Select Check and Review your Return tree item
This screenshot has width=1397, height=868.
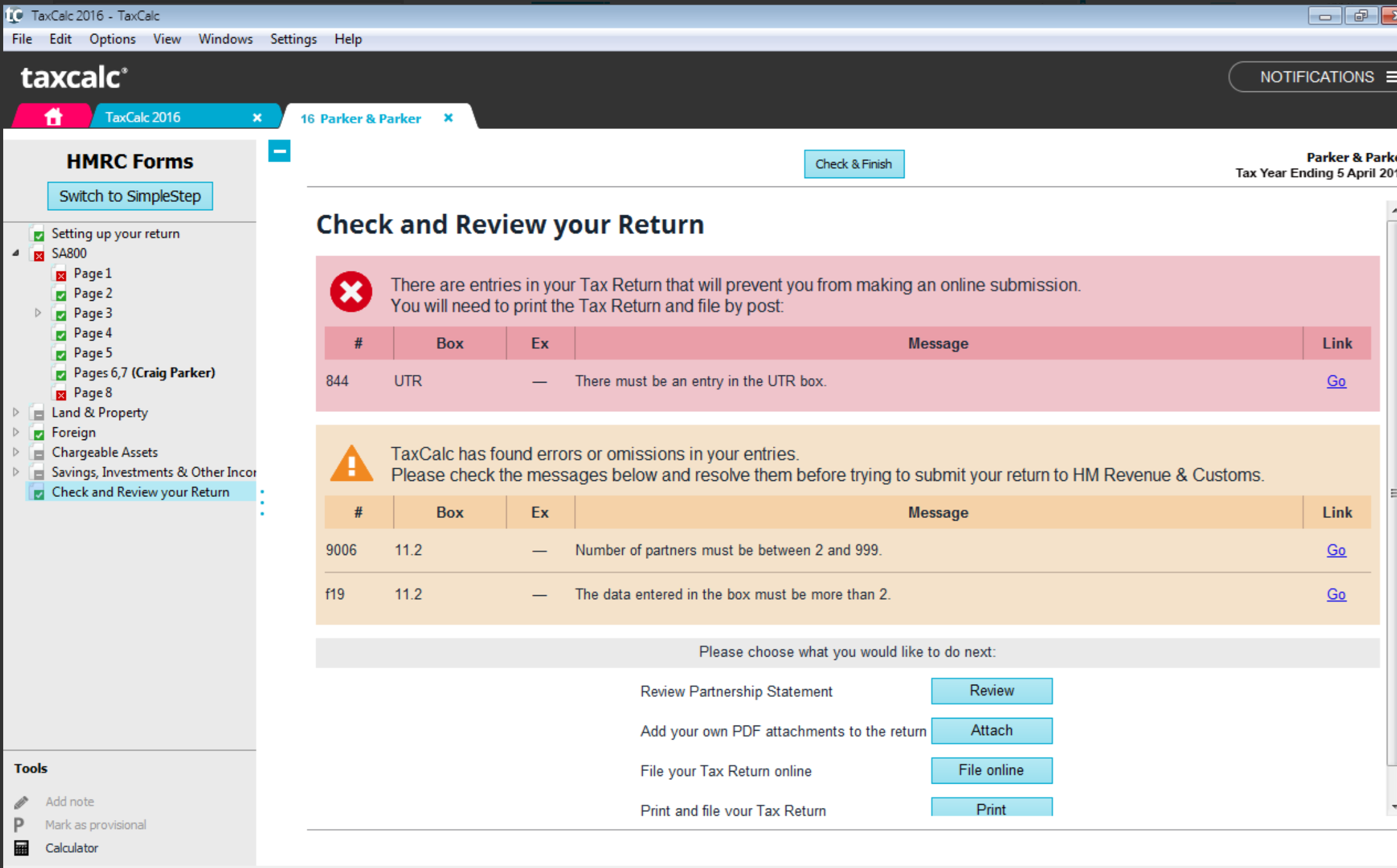(141, 492)
